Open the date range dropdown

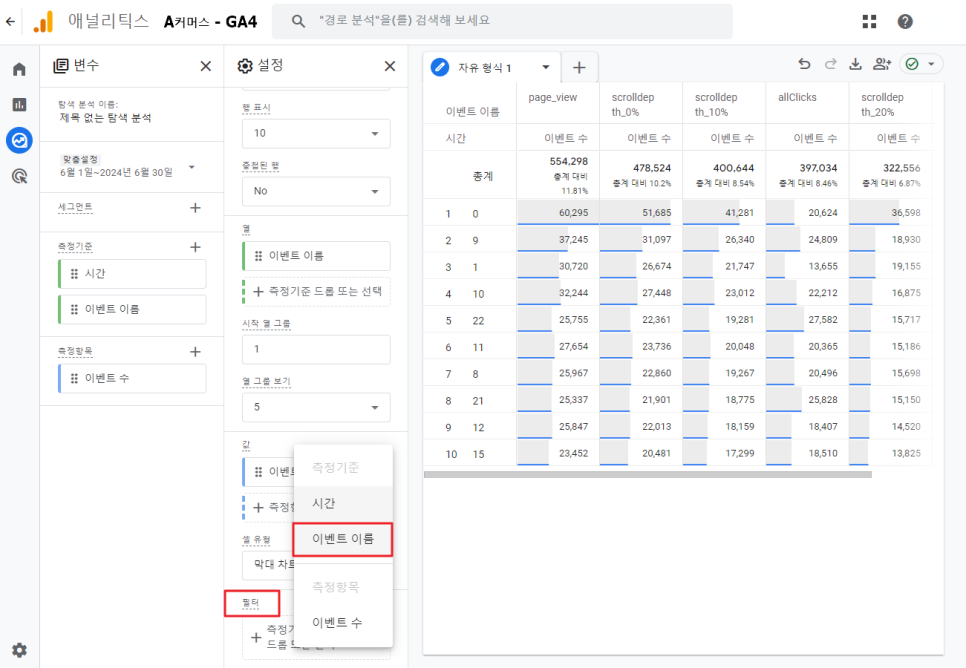pyautogui.click(x=192, y=167)
